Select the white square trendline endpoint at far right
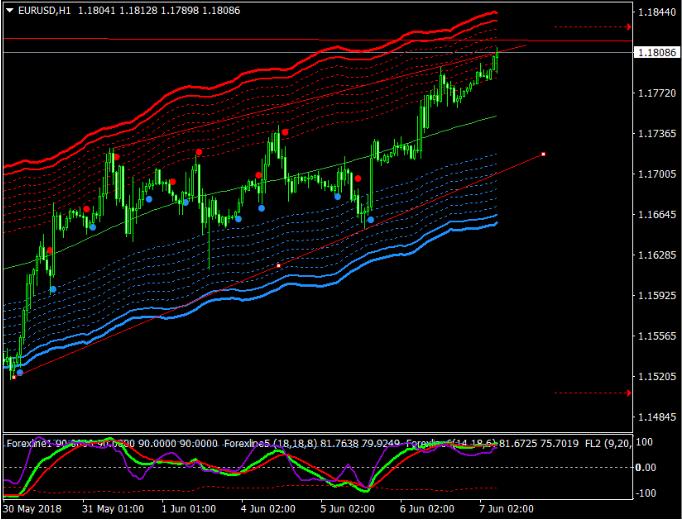The height and width of the screenshot is (520, 682). (x=543, y=154)
